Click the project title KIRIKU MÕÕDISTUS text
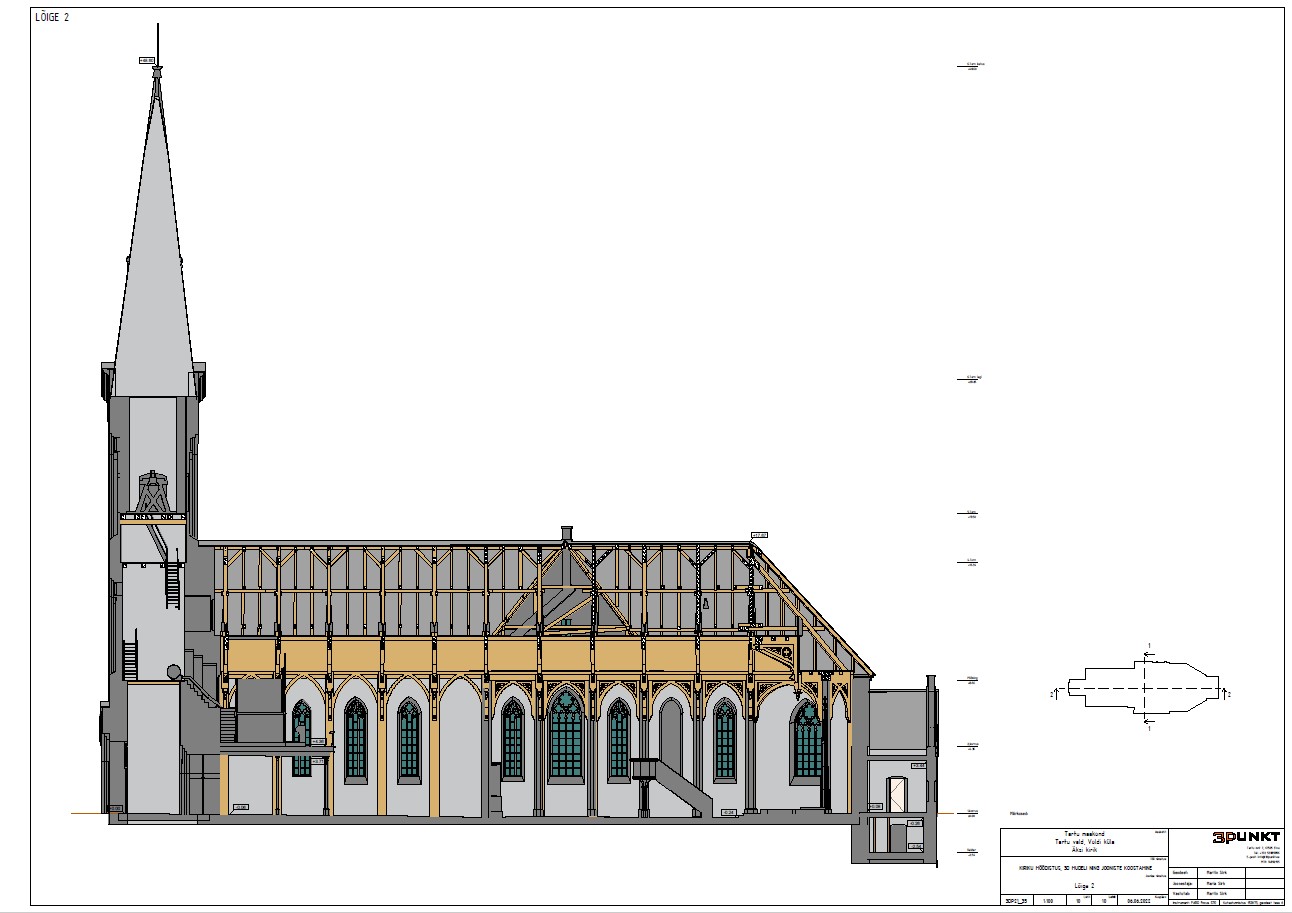The height and width of the screenshot is (913, 1292). pyautogui.click(x=1085, y=868)
